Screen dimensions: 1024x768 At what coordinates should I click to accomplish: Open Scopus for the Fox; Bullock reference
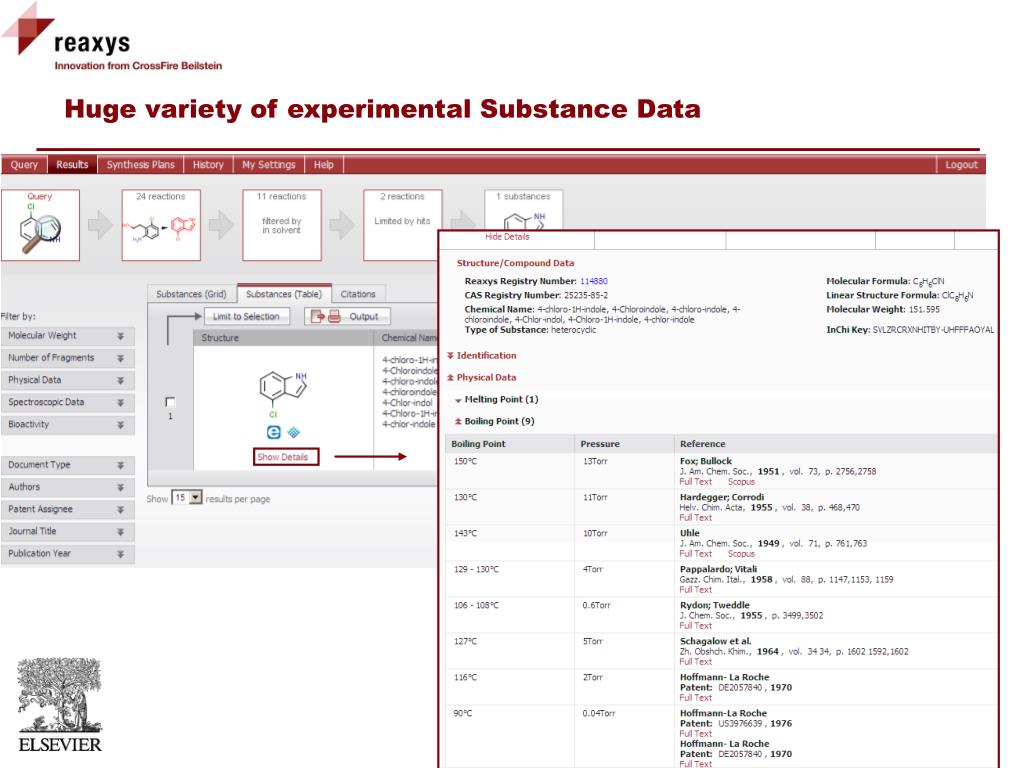pyautogui.click(x=741, y=481)
